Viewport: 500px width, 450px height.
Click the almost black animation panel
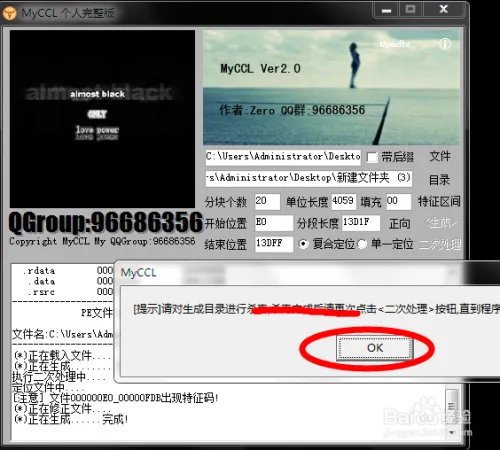102,119
